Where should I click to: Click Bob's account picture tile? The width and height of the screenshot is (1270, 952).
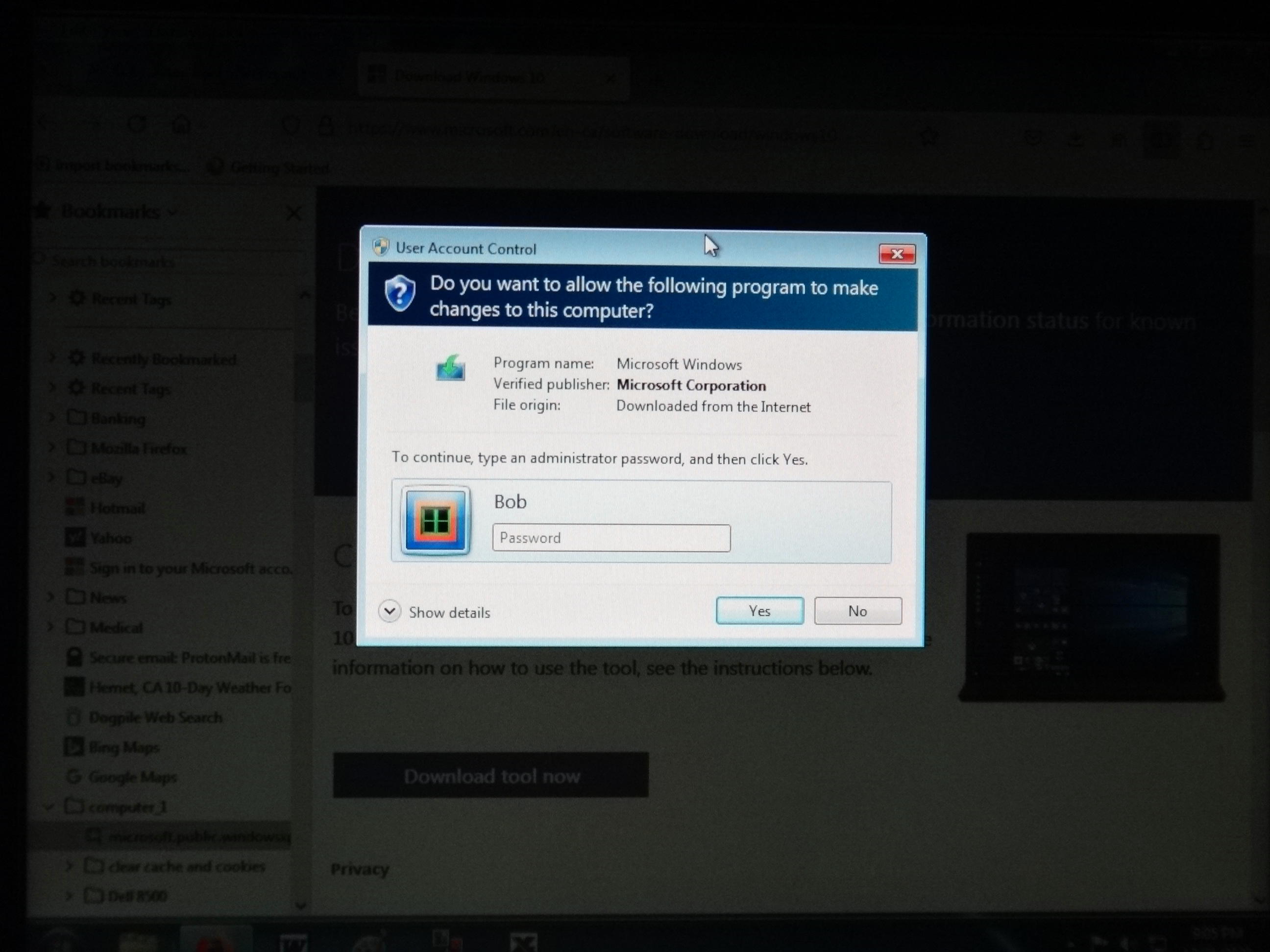click(x=435, y=521)
